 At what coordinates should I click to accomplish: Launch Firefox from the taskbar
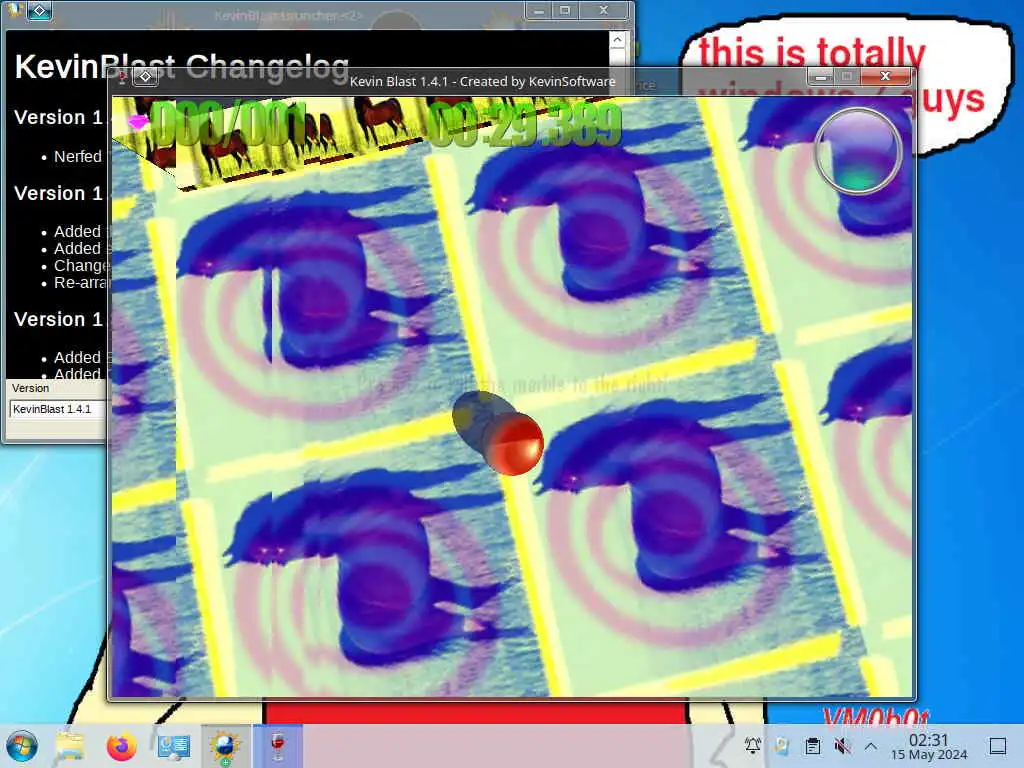[121, 746]
